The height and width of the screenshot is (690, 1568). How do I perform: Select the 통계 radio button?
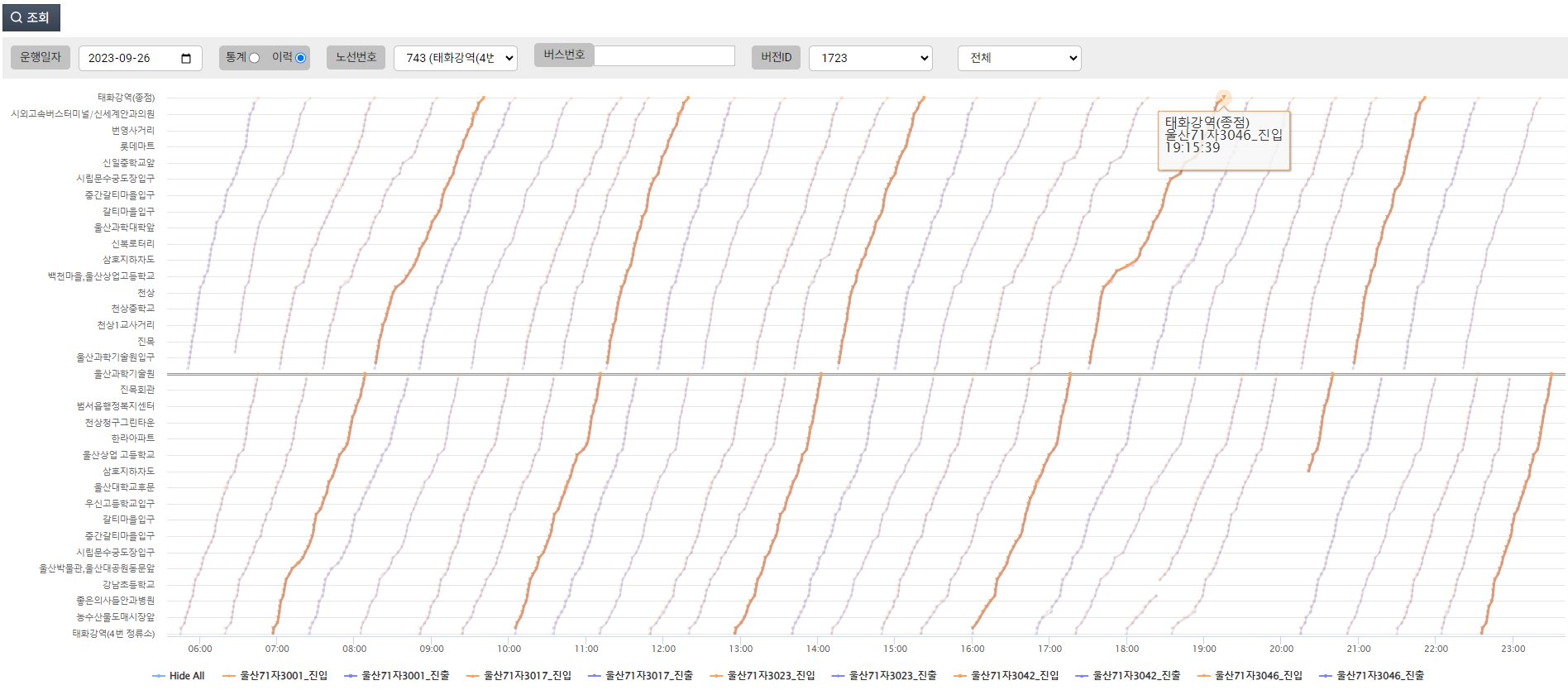tap(255, 58)
